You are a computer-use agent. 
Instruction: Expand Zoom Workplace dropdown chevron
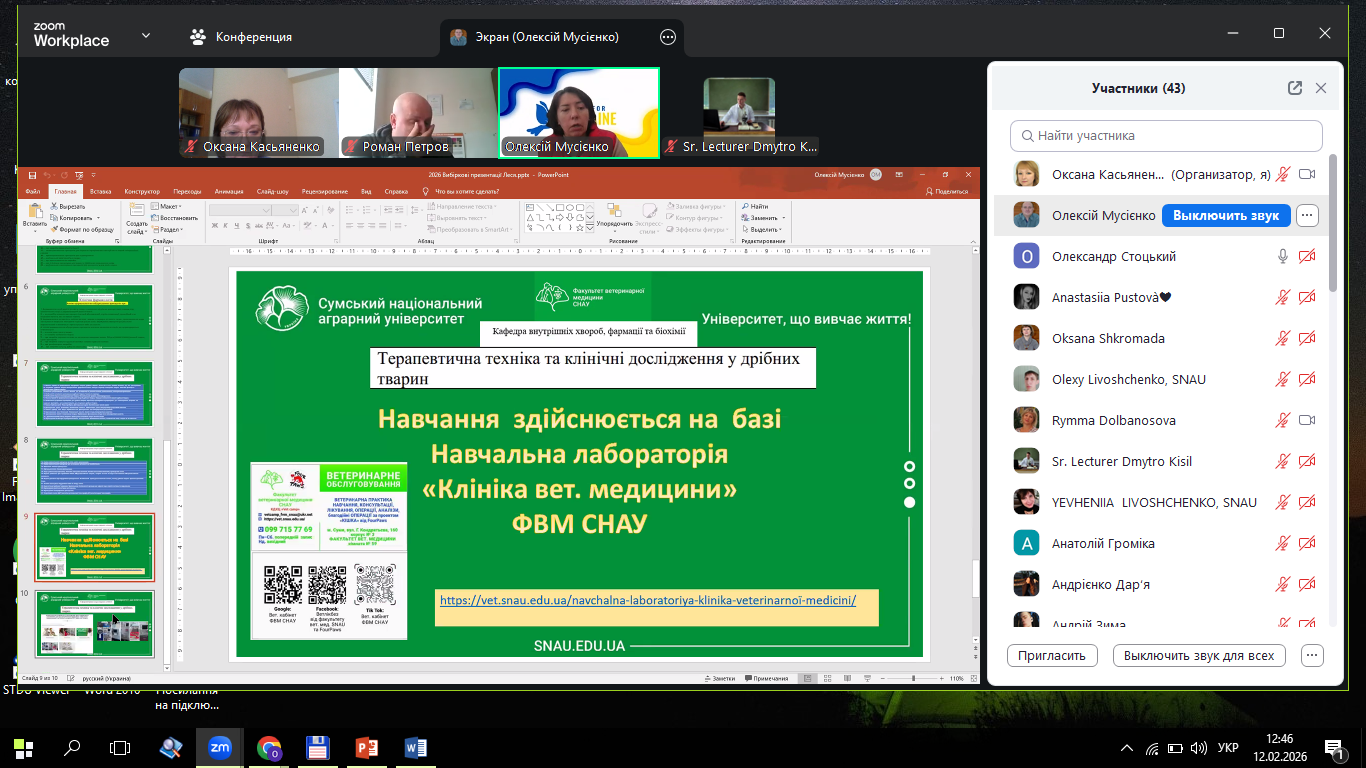click(146, 36)
